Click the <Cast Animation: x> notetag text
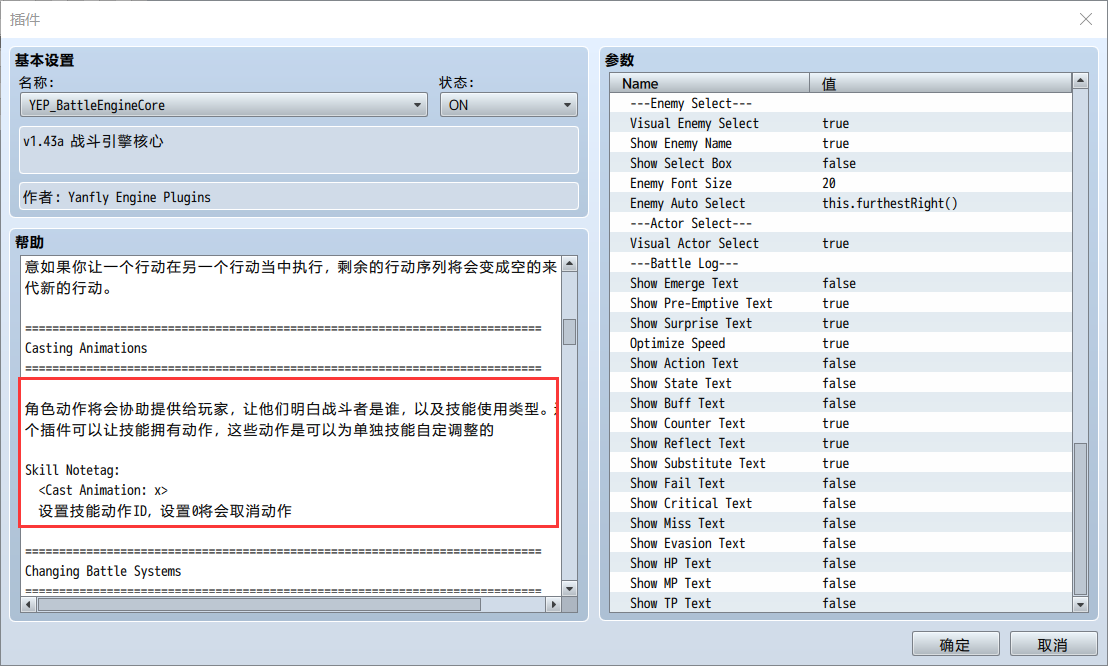The image size is (1108, 666). coord(103,490)
